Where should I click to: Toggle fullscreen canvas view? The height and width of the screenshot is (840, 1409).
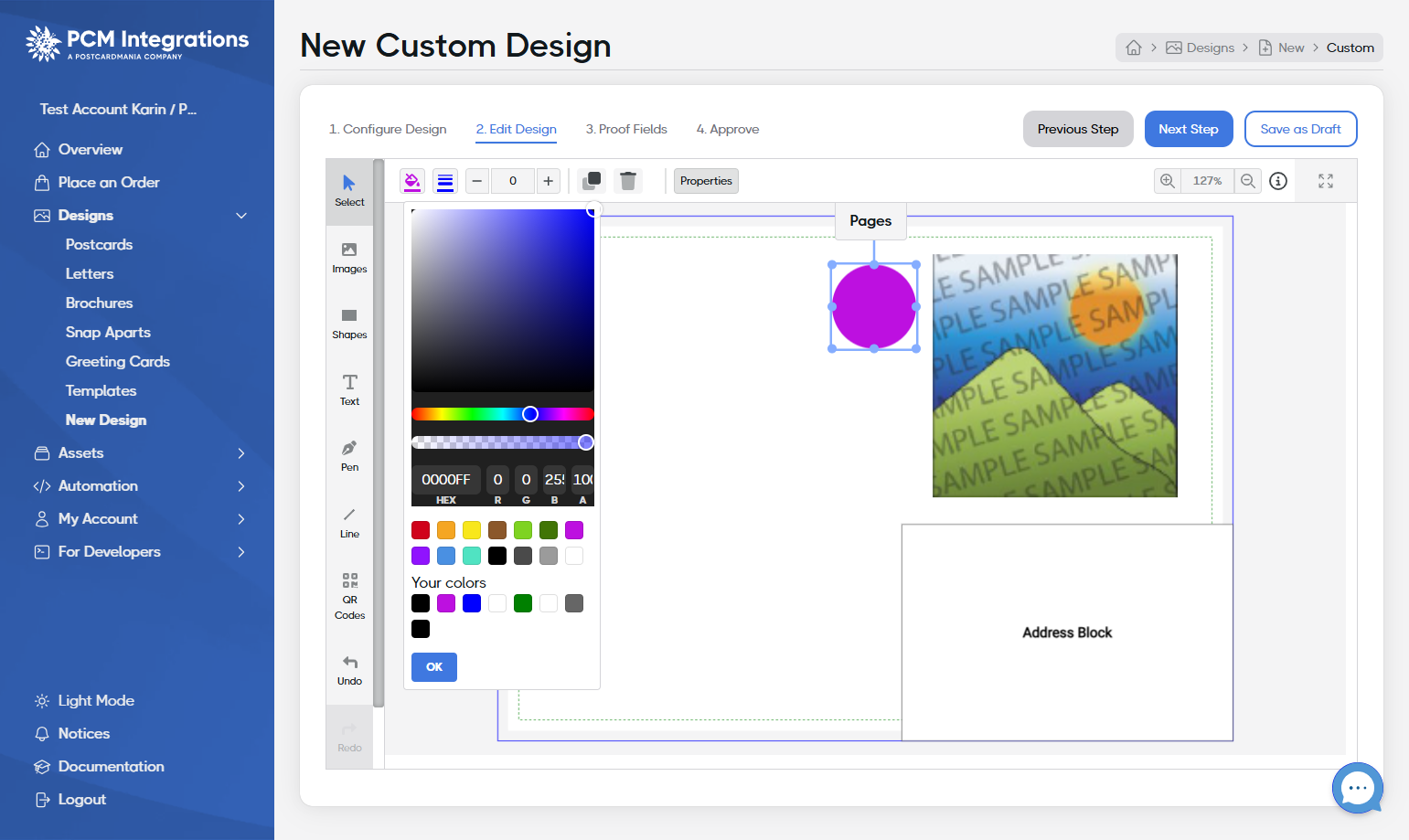tap(1326, 181)
